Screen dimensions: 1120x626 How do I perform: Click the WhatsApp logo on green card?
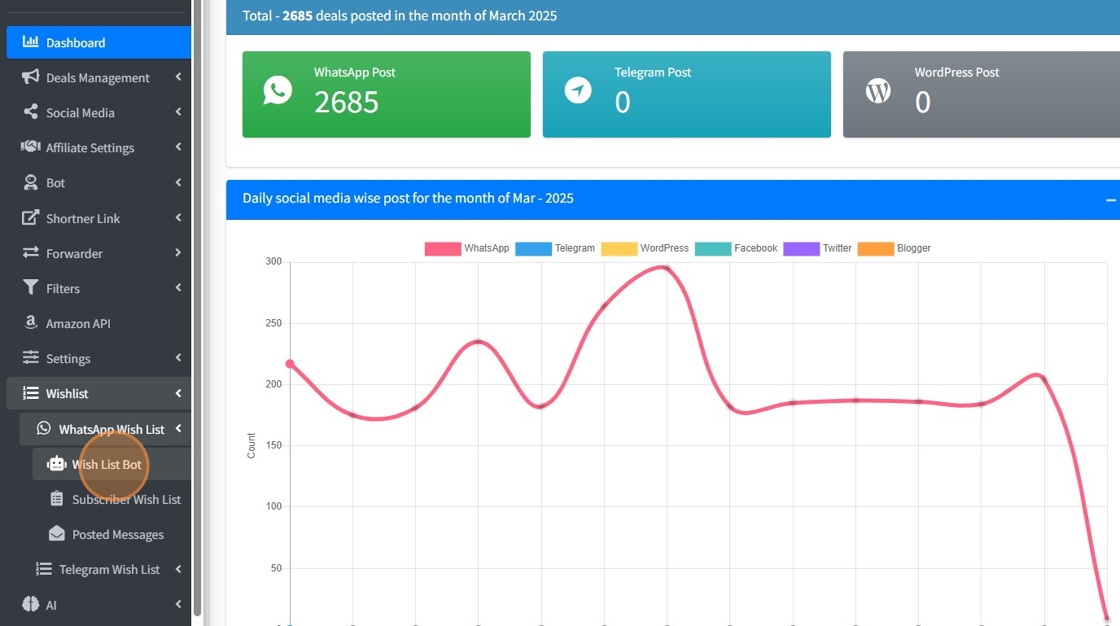pyautogui.click(x=277, y=91)
